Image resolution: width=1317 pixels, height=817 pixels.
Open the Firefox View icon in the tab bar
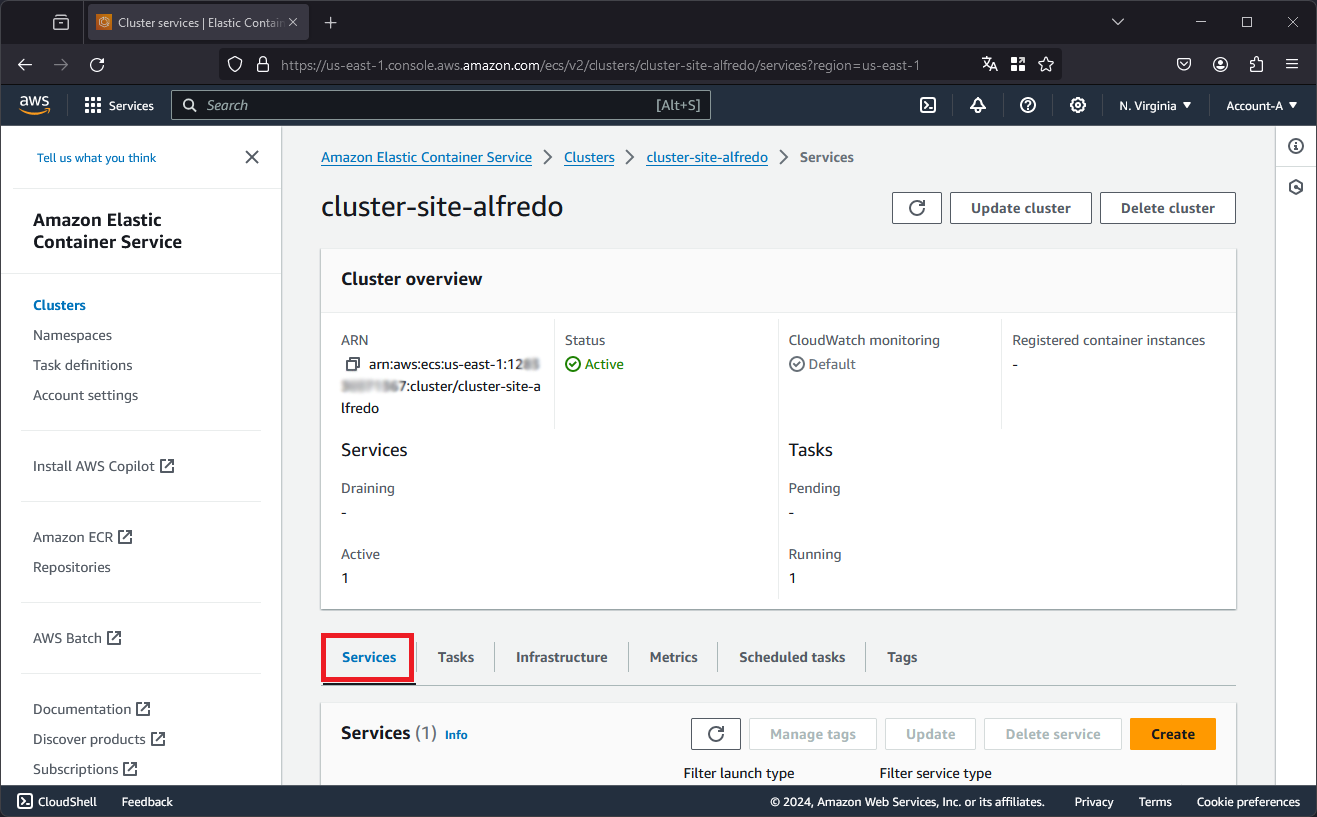click(61, 22)
